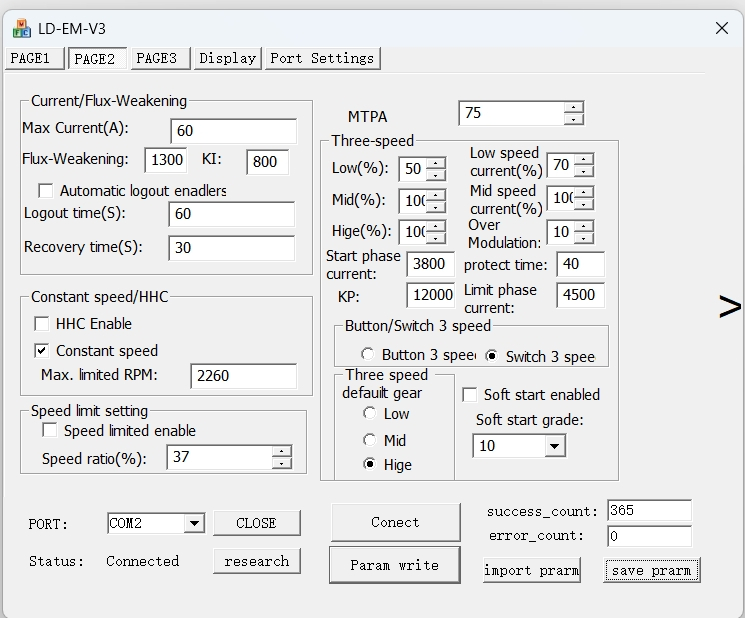Check the Soft start enabled box

(x=469, y=394)
